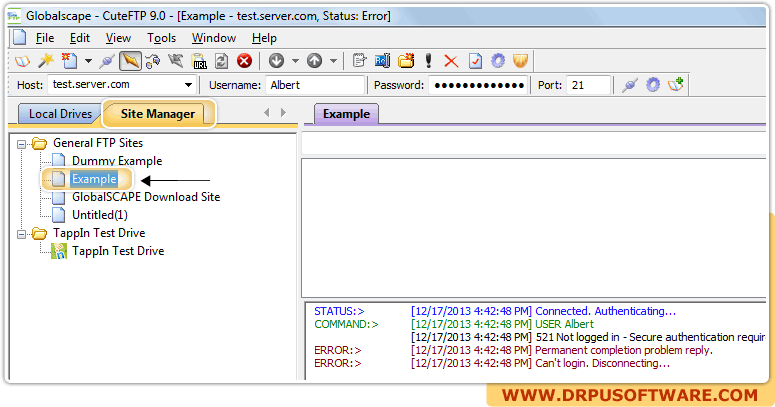Viewport: 775px width, 407px height.
Task: Open the Window menu
Action: (214, 38)
